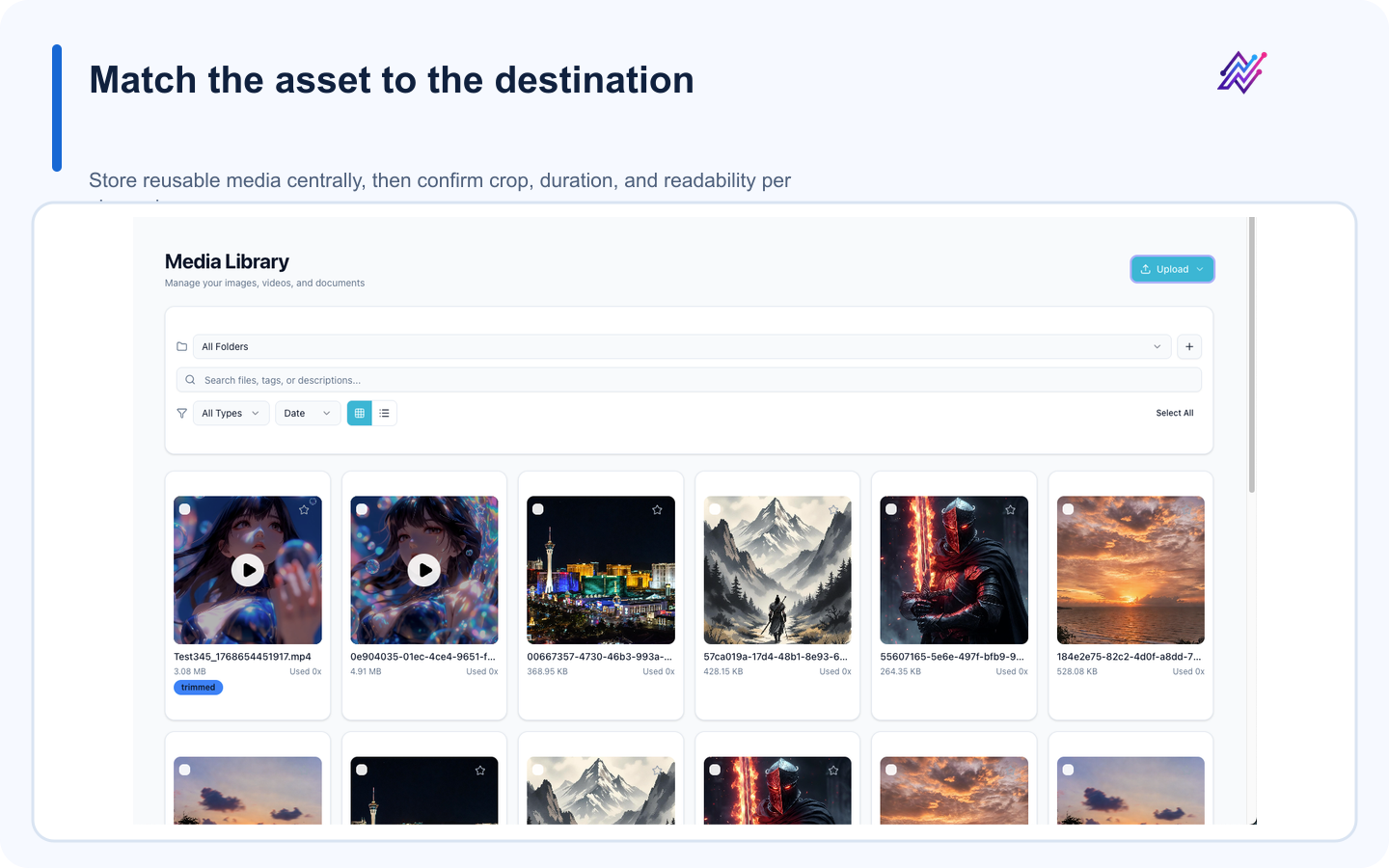Click the 4.91 MB file size

click(366, 671)
